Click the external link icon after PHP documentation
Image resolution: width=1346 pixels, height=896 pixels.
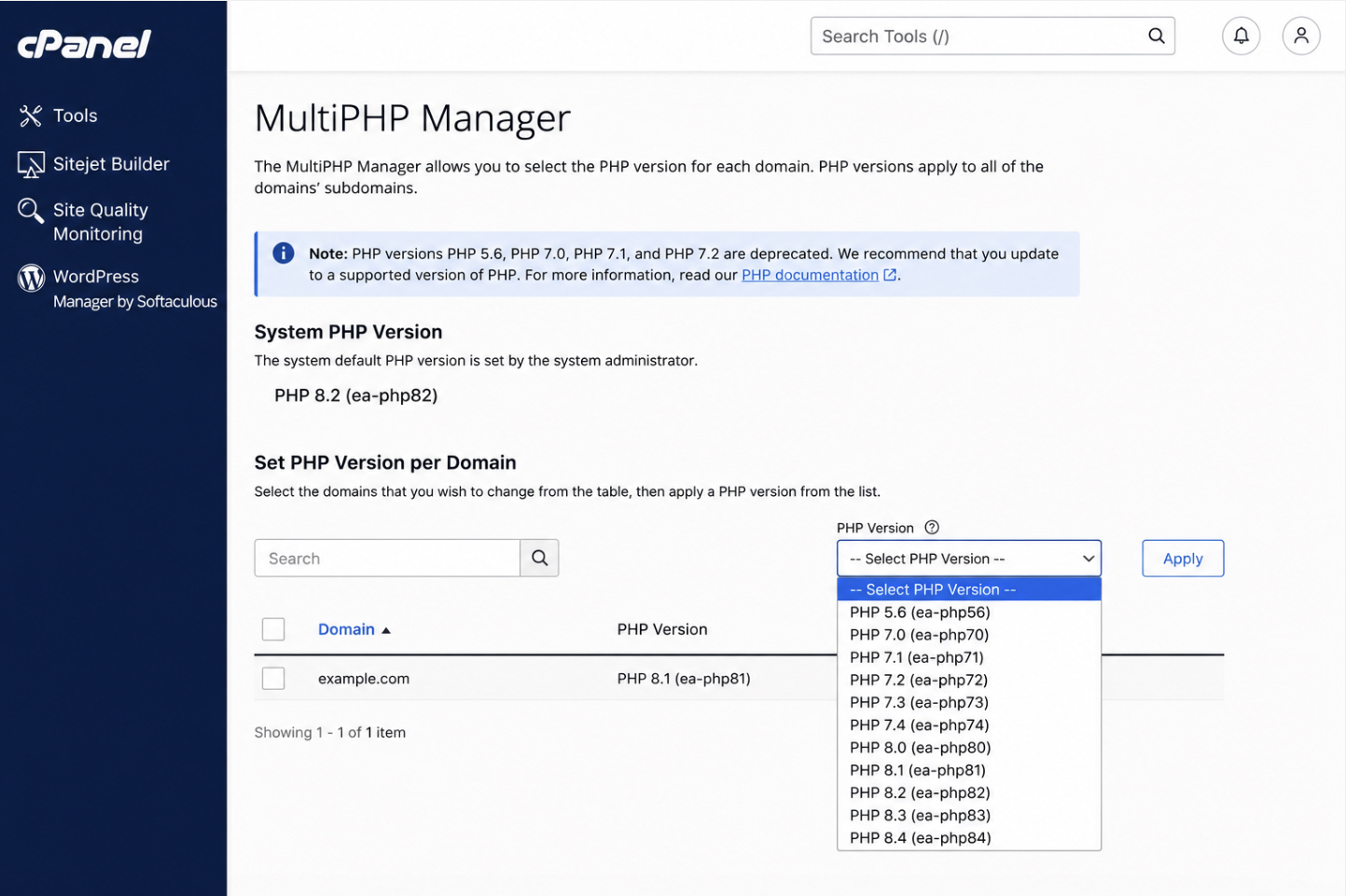pyautogui.click(x=890, y=275)
